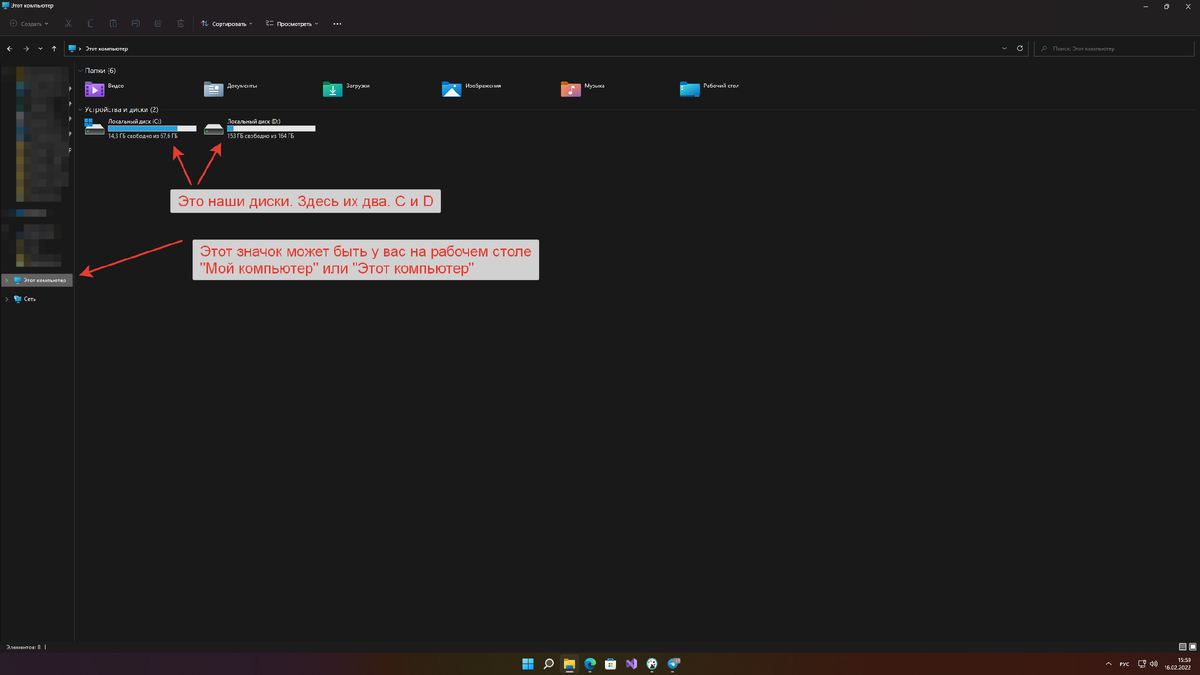This screenshot has height=675, width=1200.
Task: Show hidden tray icons chevron
Action: coord(1108,664)
